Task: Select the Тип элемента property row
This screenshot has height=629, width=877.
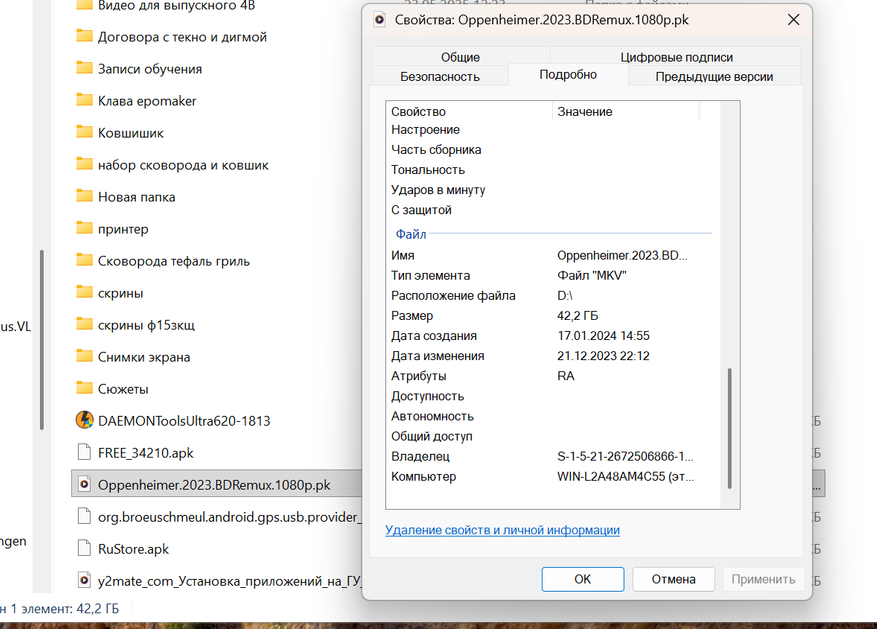Action: pyautogui.click(x=553, y=276)
